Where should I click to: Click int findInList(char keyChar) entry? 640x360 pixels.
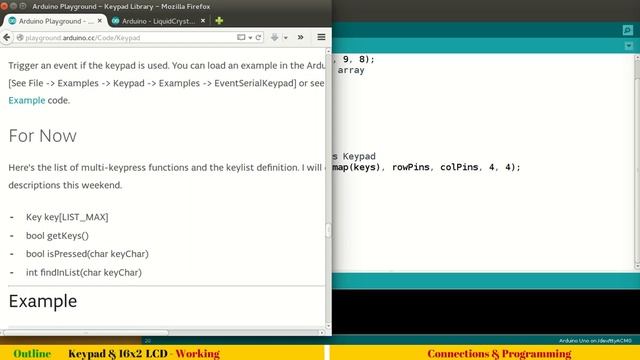tap(84, 272)
